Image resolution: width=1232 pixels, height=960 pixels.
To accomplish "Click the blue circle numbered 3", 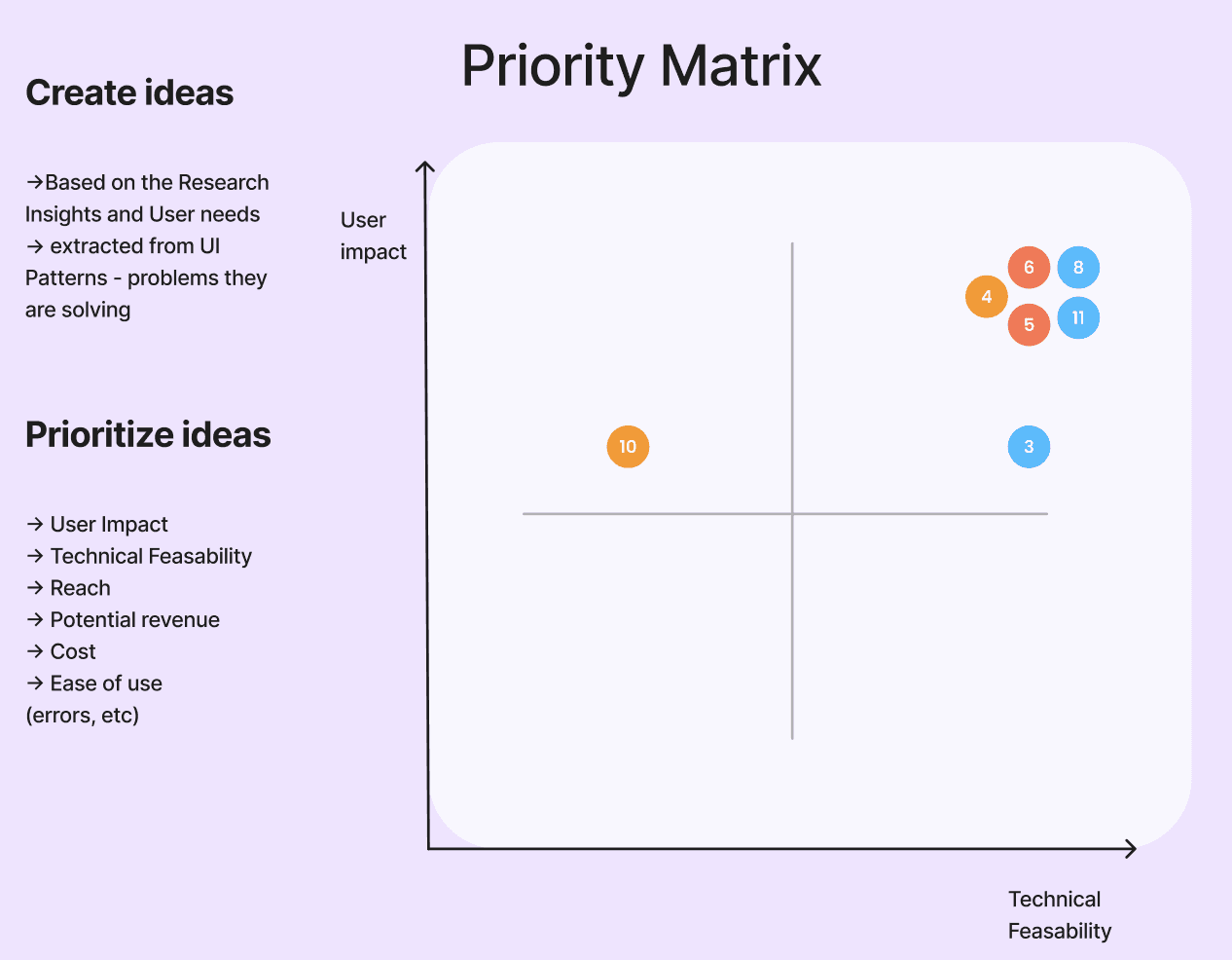I will click(x=1029, y=447).
